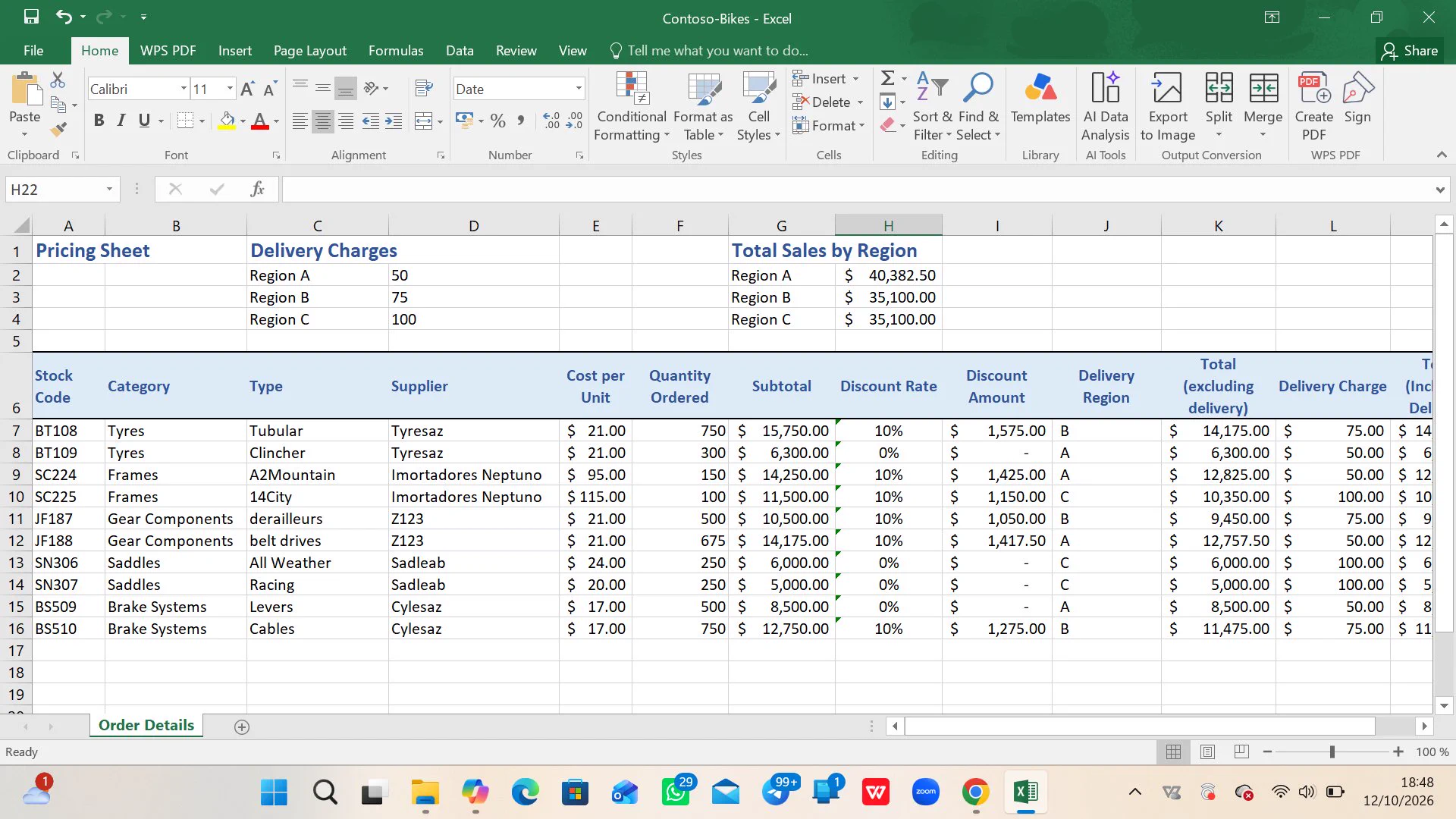The image size is (1456, 819).
Task: Open the font name Calibri dropdown
Action: [x=184, y=89]
